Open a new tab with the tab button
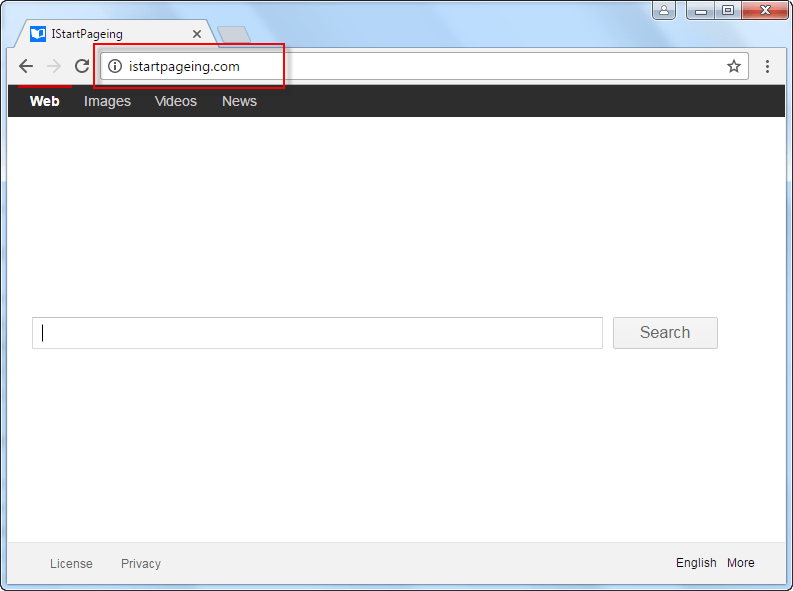This screenshot has width=793, height=591. point(234,35)
